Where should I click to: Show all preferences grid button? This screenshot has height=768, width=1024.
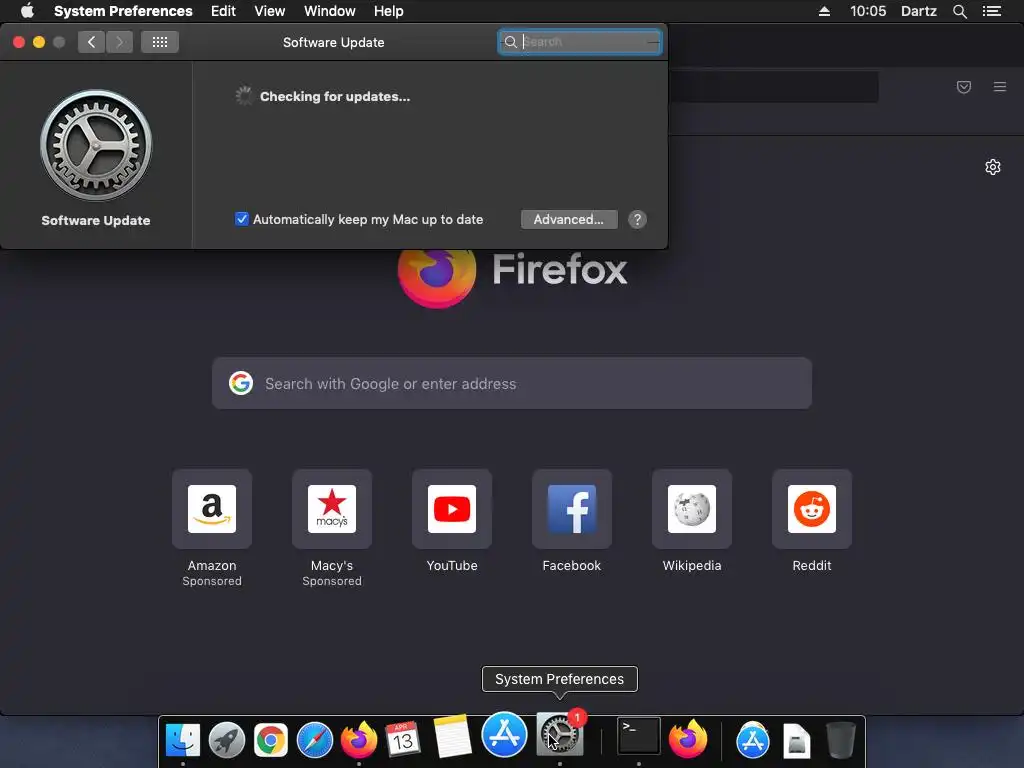point(160,42)
